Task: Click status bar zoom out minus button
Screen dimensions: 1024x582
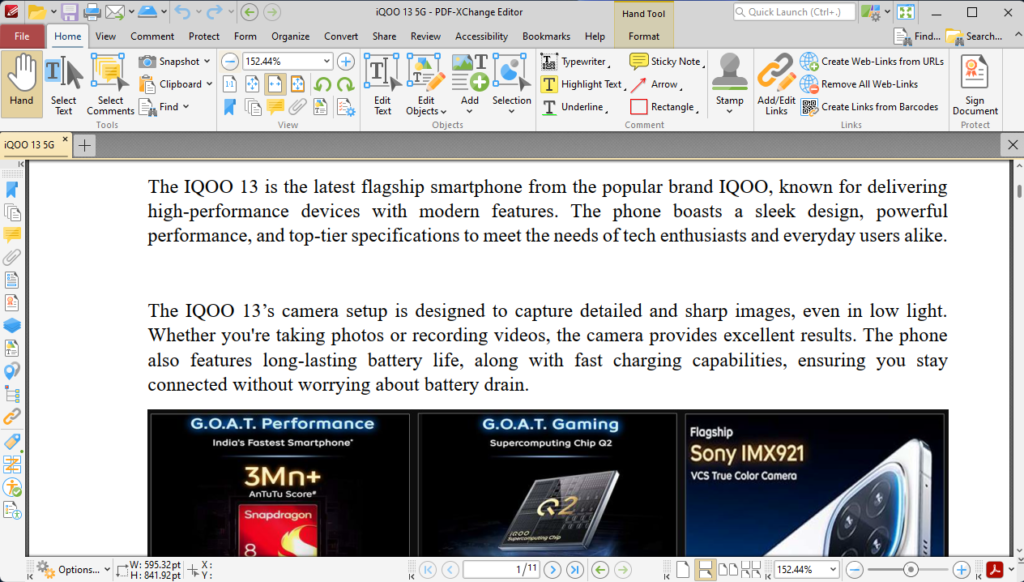Action: tap(855, 570)
